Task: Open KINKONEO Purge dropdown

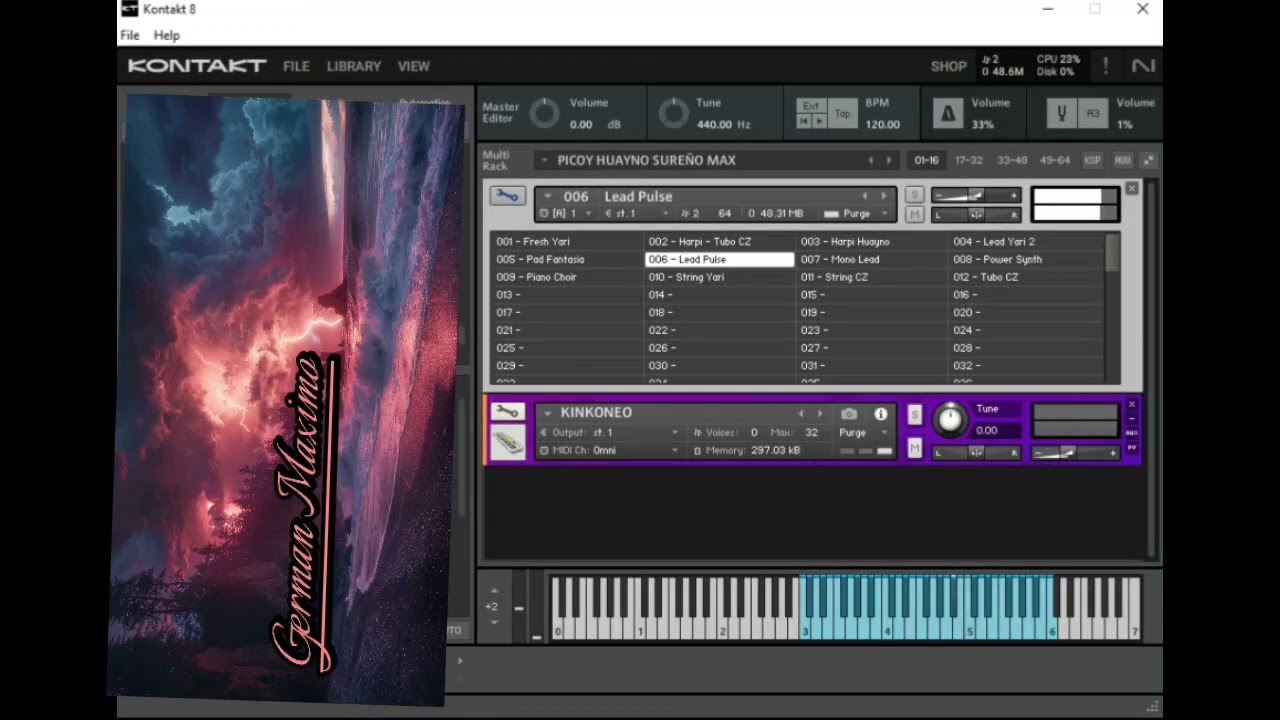Action: (863, 432)
